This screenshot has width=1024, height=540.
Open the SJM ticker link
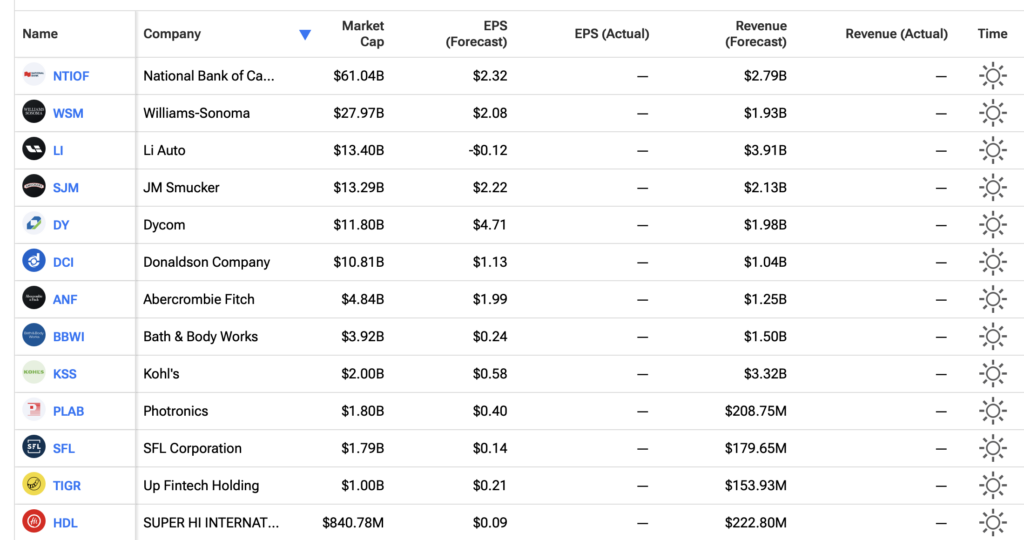coord(65,187)
